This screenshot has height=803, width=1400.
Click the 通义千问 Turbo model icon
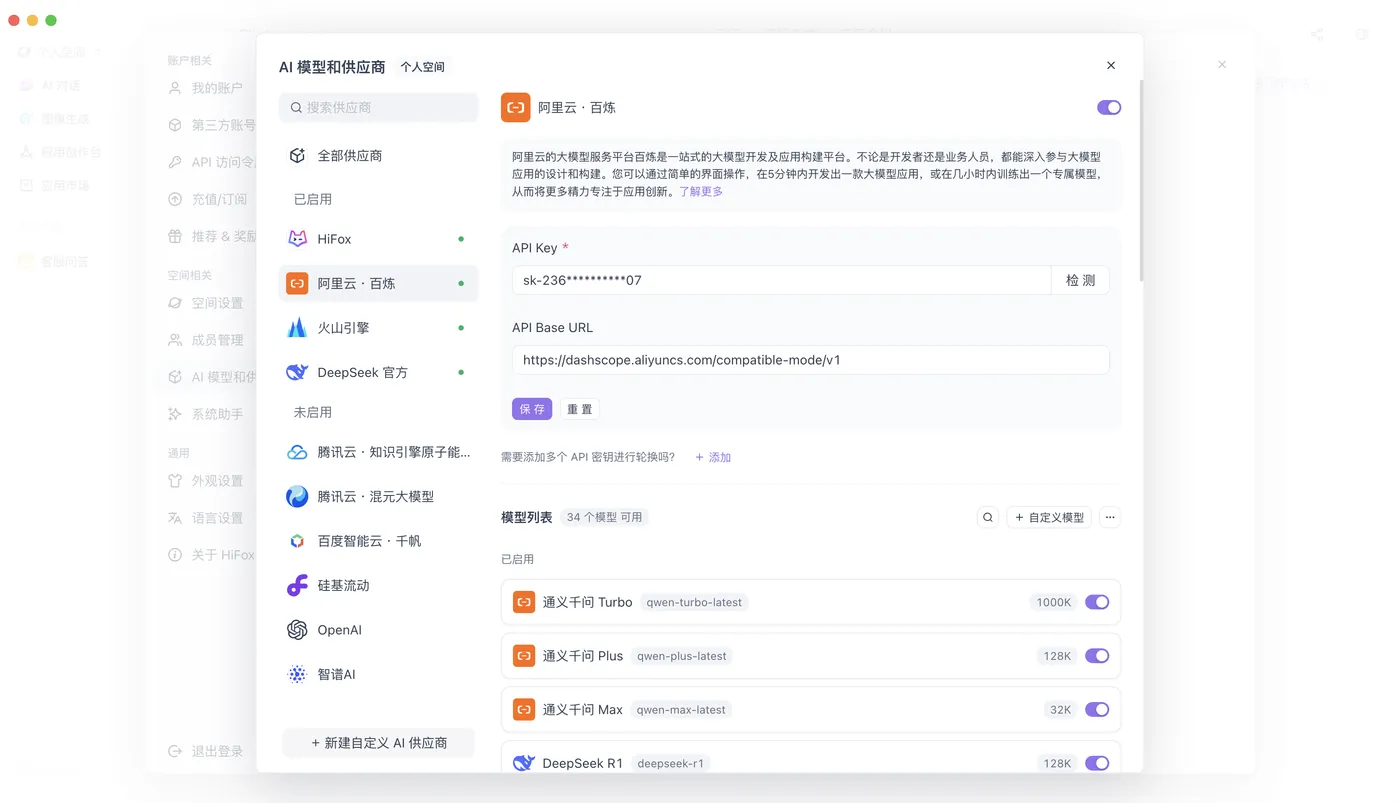coord(524,602)
